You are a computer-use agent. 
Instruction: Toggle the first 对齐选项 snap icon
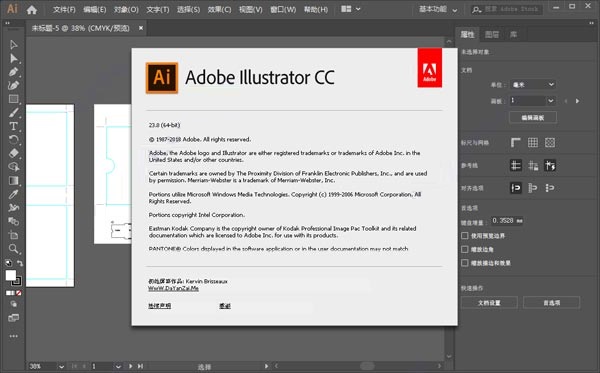point(515,188)
